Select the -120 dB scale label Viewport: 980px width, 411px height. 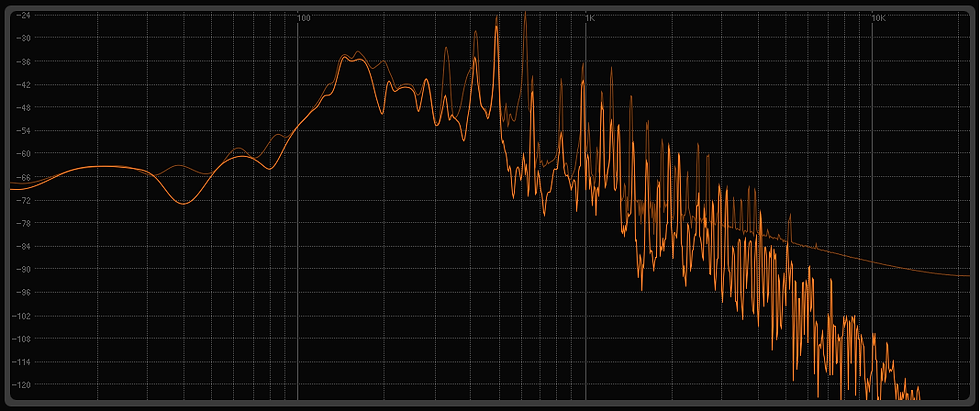pyautogui.click(x=23, y=385)
